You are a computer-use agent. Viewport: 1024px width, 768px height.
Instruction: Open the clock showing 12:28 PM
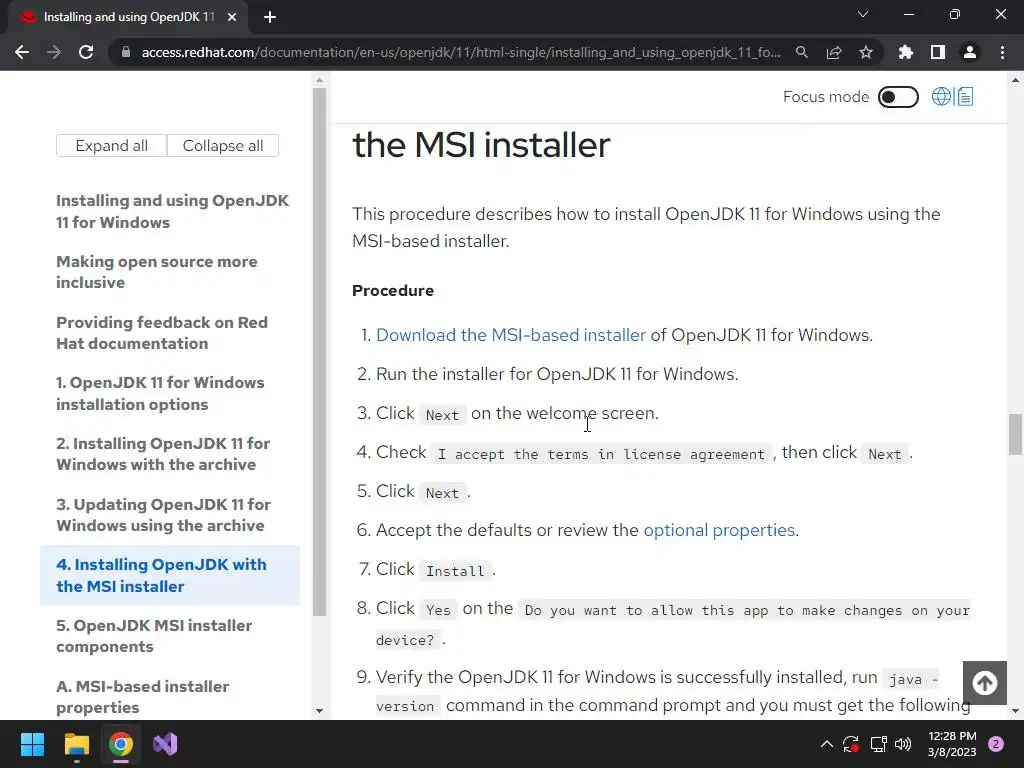click(952, 744)
